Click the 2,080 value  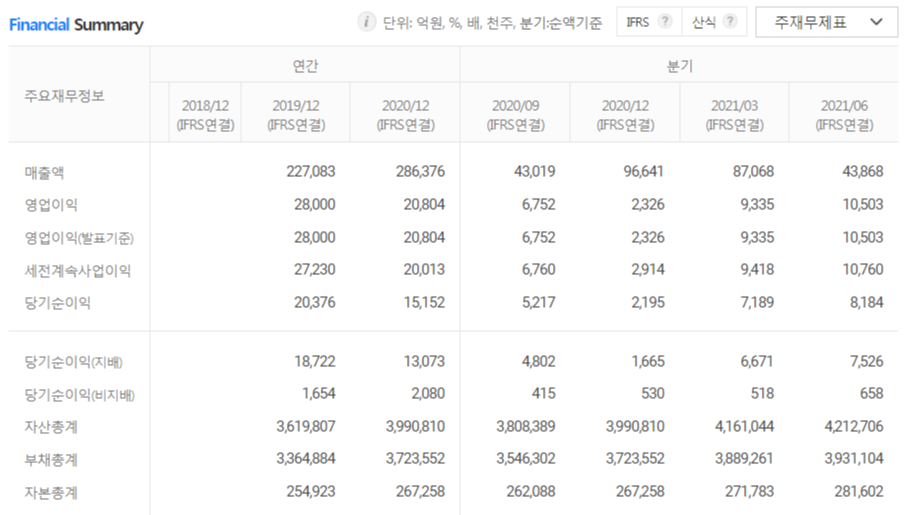click(x=428, y=394)
